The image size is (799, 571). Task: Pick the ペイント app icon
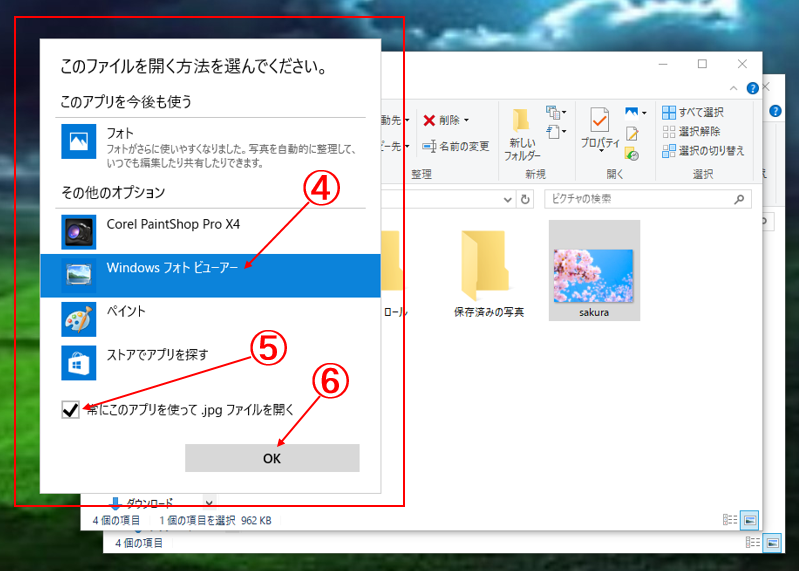78,319
